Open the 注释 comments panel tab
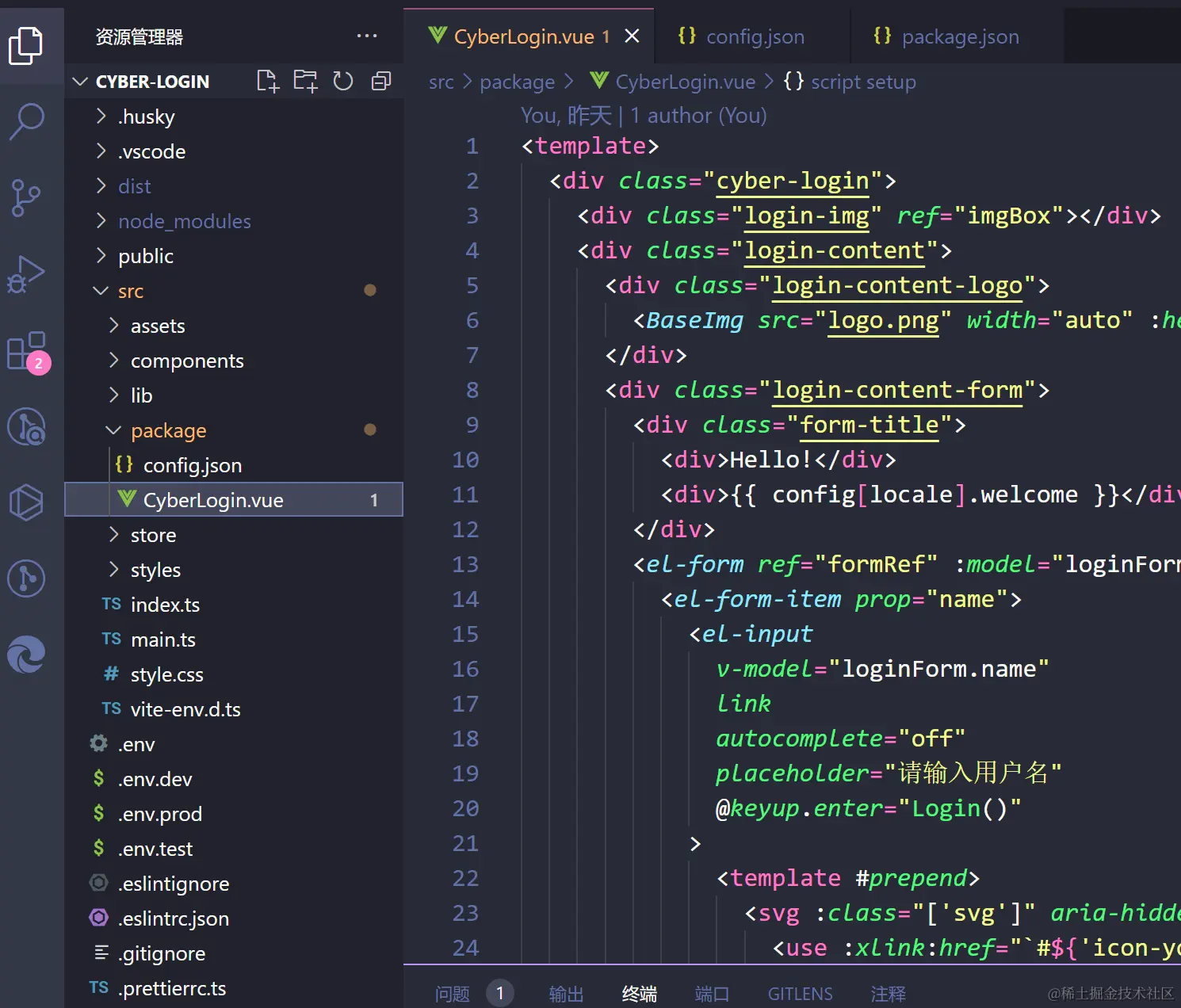Screen dimensions: 1181x1008 888,994
